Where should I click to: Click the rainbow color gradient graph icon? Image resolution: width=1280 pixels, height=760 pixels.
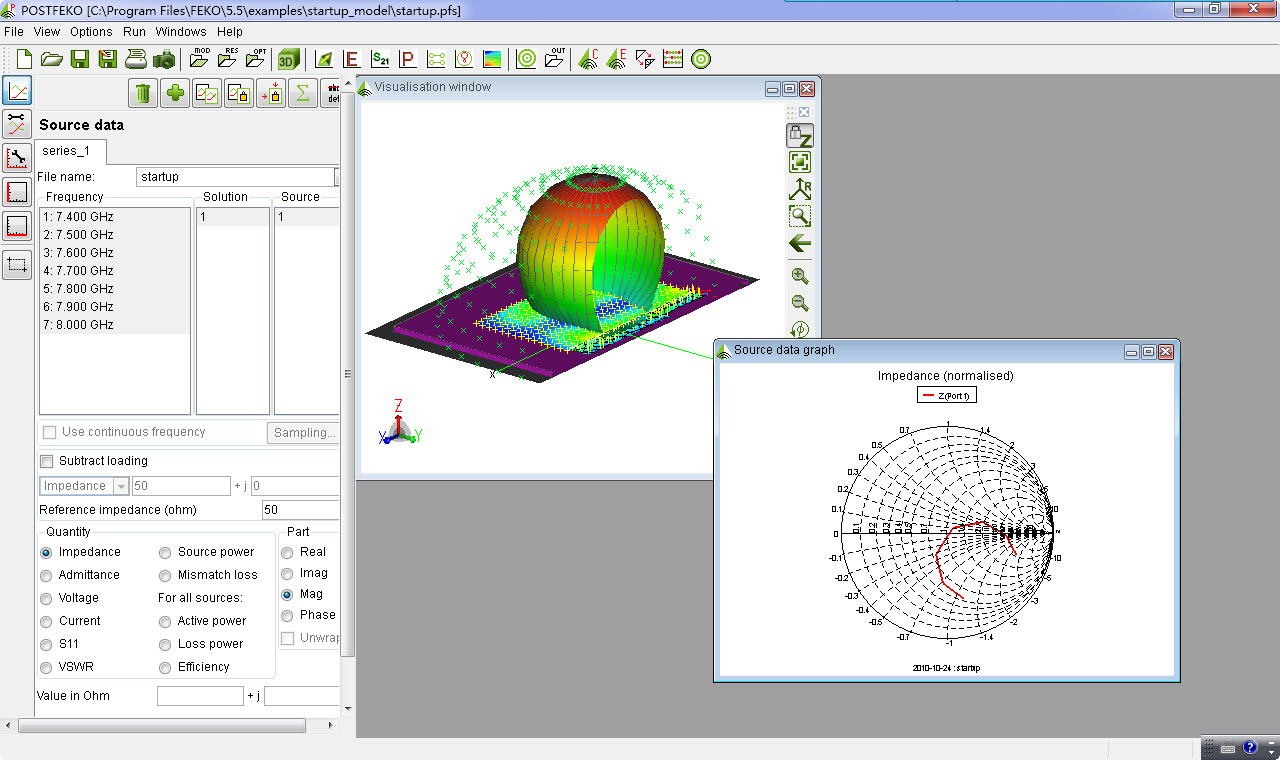tap(492, 59)
